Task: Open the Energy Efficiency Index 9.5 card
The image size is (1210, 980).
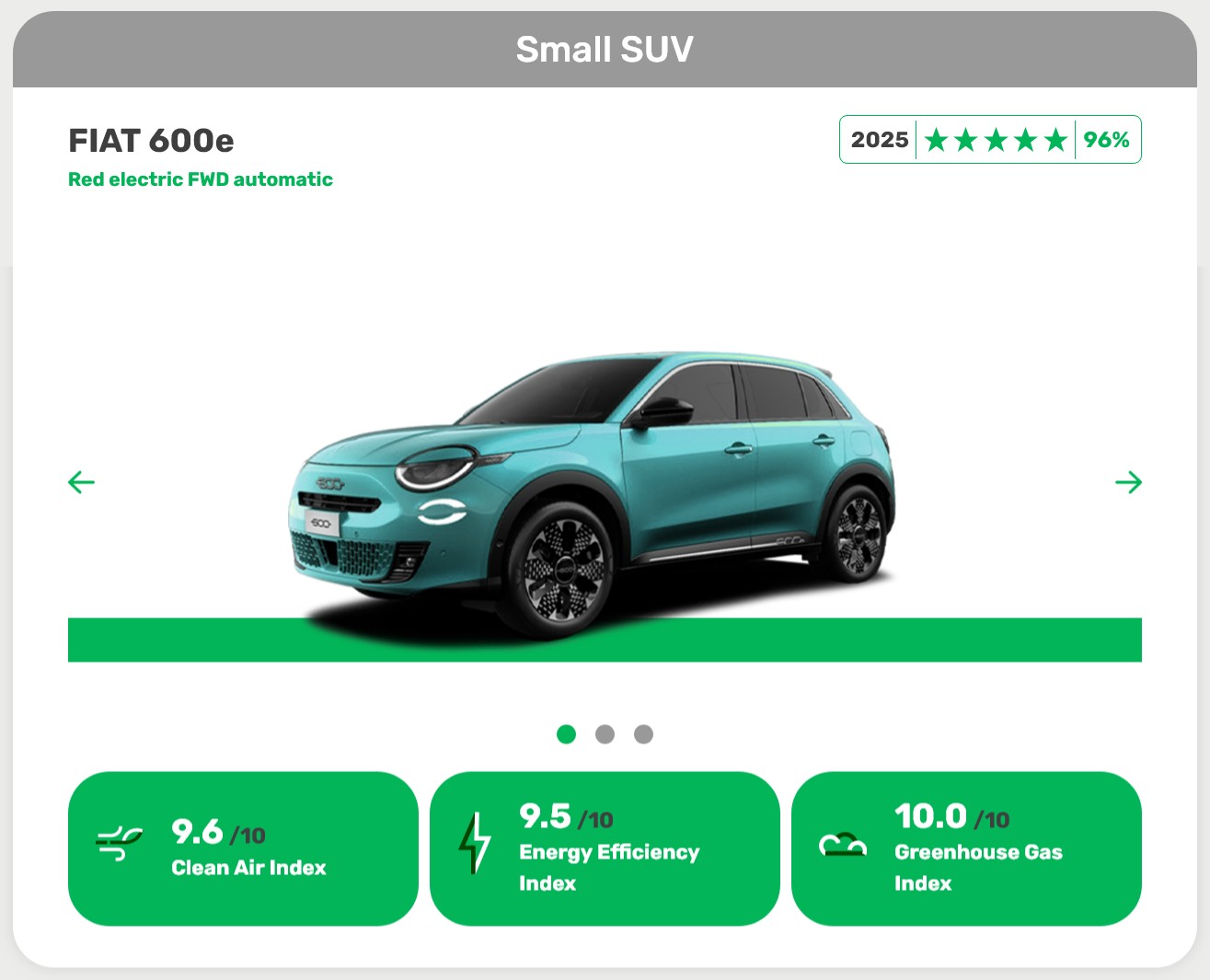Action: tap(605, 848)
